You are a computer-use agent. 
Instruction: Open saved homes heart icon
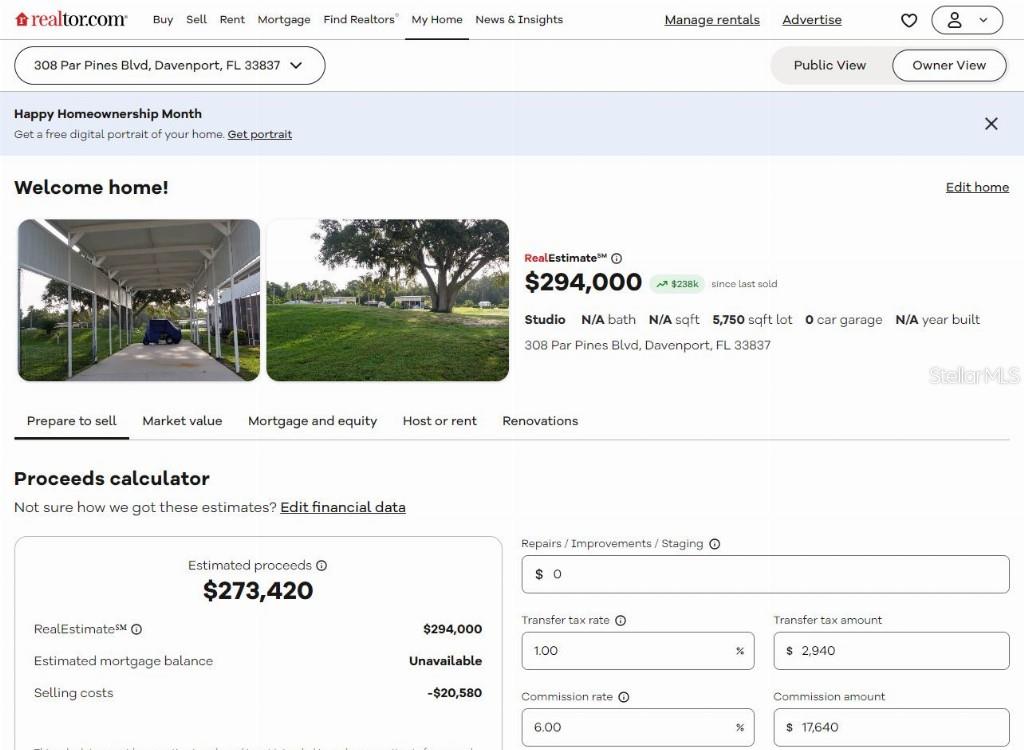click(x=908, y=20)
